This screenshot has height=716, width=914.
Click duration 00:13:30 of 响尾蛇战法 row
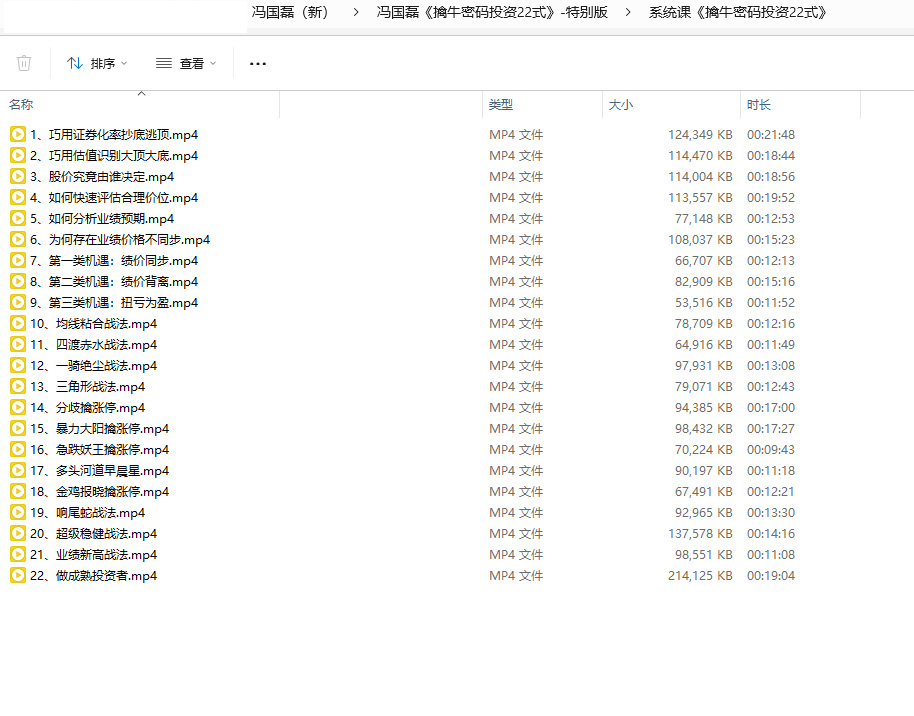pos(771,513)
